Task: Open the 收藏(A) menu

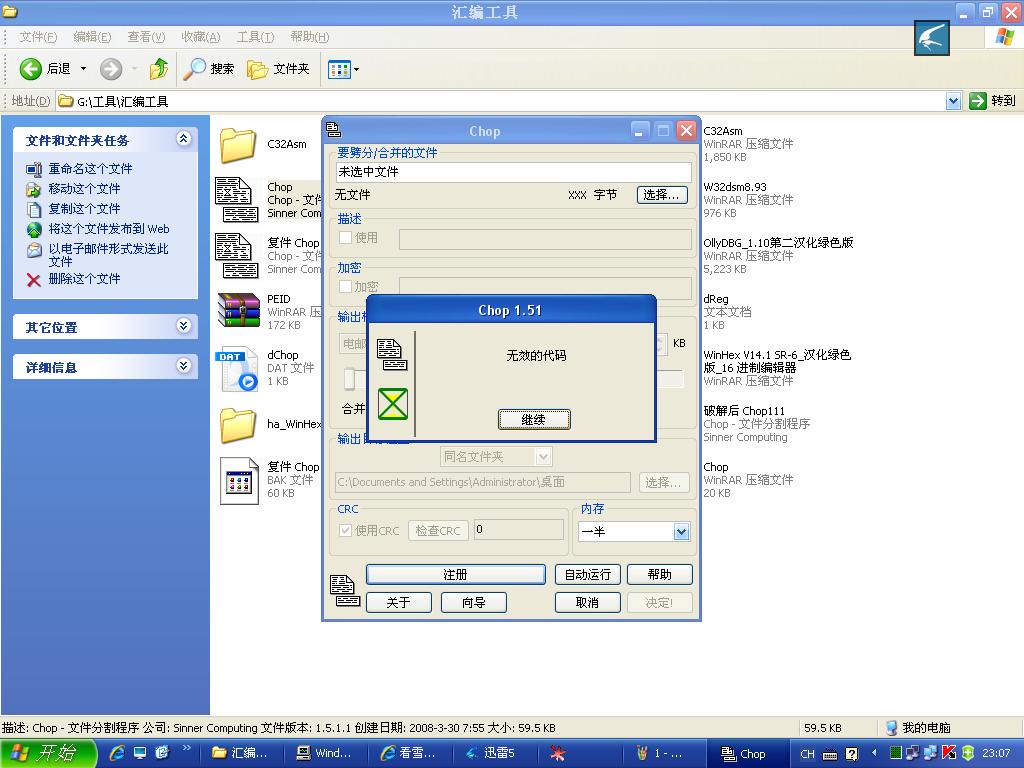Action: point(200,37)
